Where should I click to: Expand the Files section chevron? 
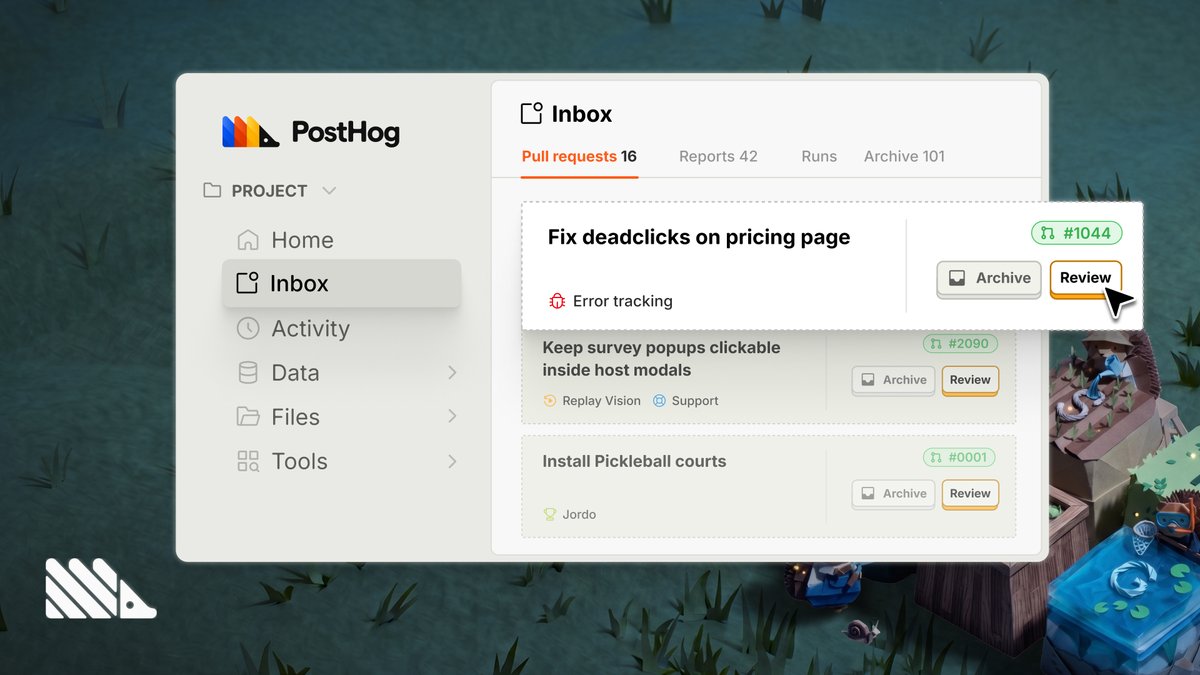coord(452,417)
